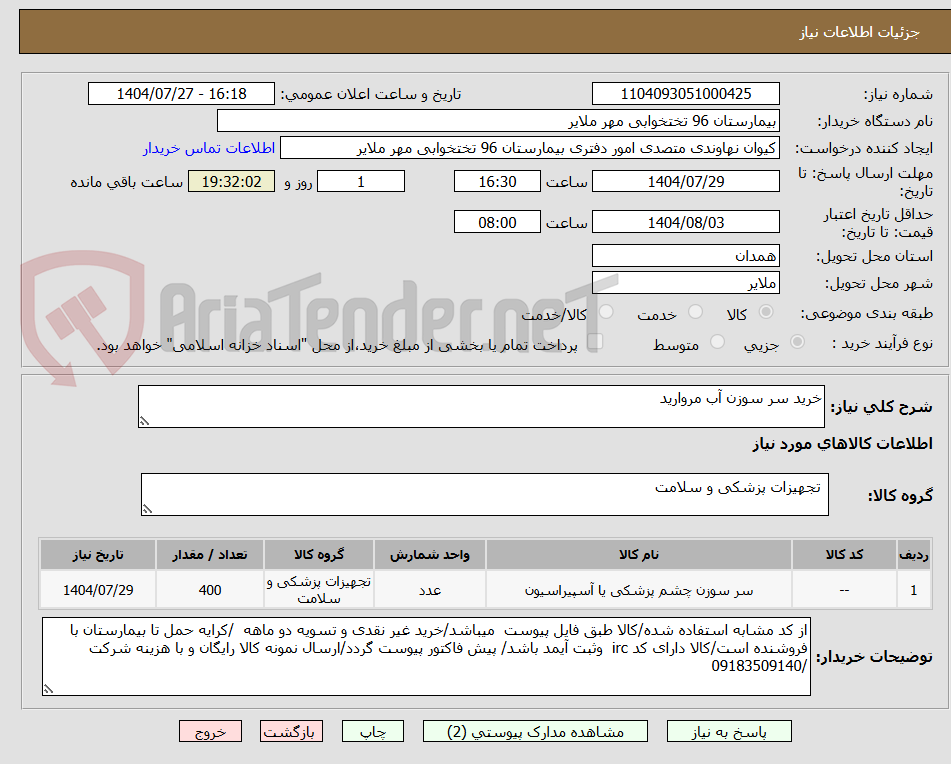Select جزیي as the purchase process type
The height and width of the screenshot is (764, 951).
796,339
